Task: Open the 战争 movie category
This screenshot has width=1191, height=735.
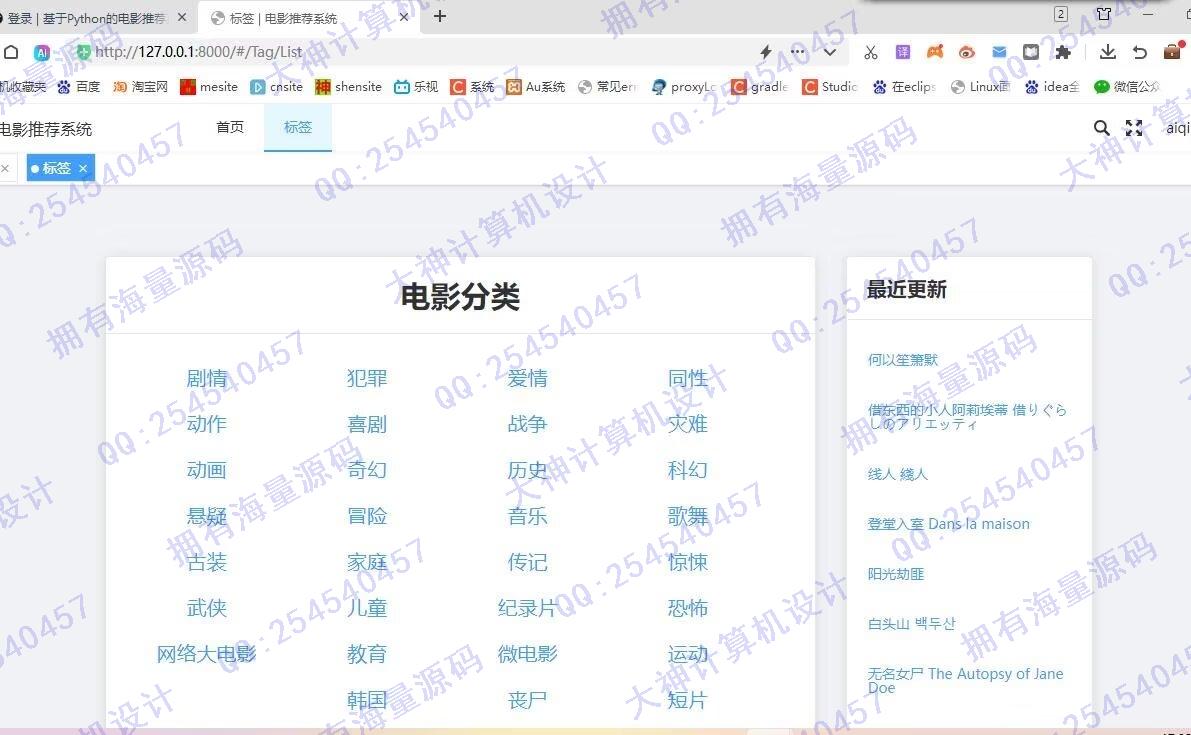Action: (527, 424)
